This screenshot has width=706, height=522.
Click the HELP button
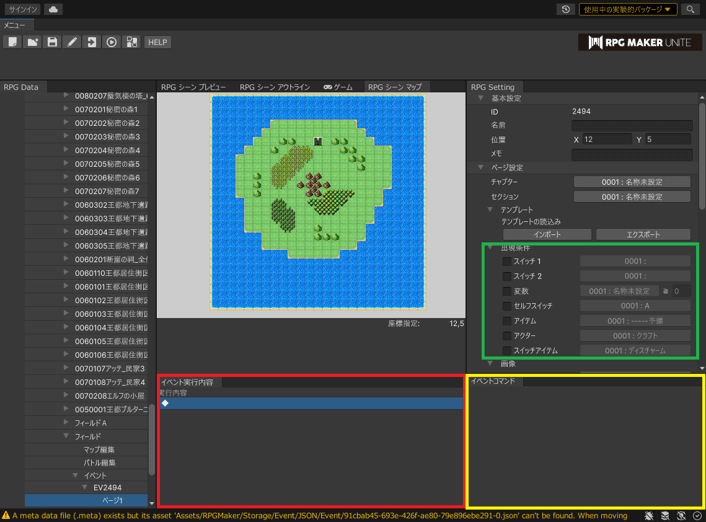tap(157, 42)
